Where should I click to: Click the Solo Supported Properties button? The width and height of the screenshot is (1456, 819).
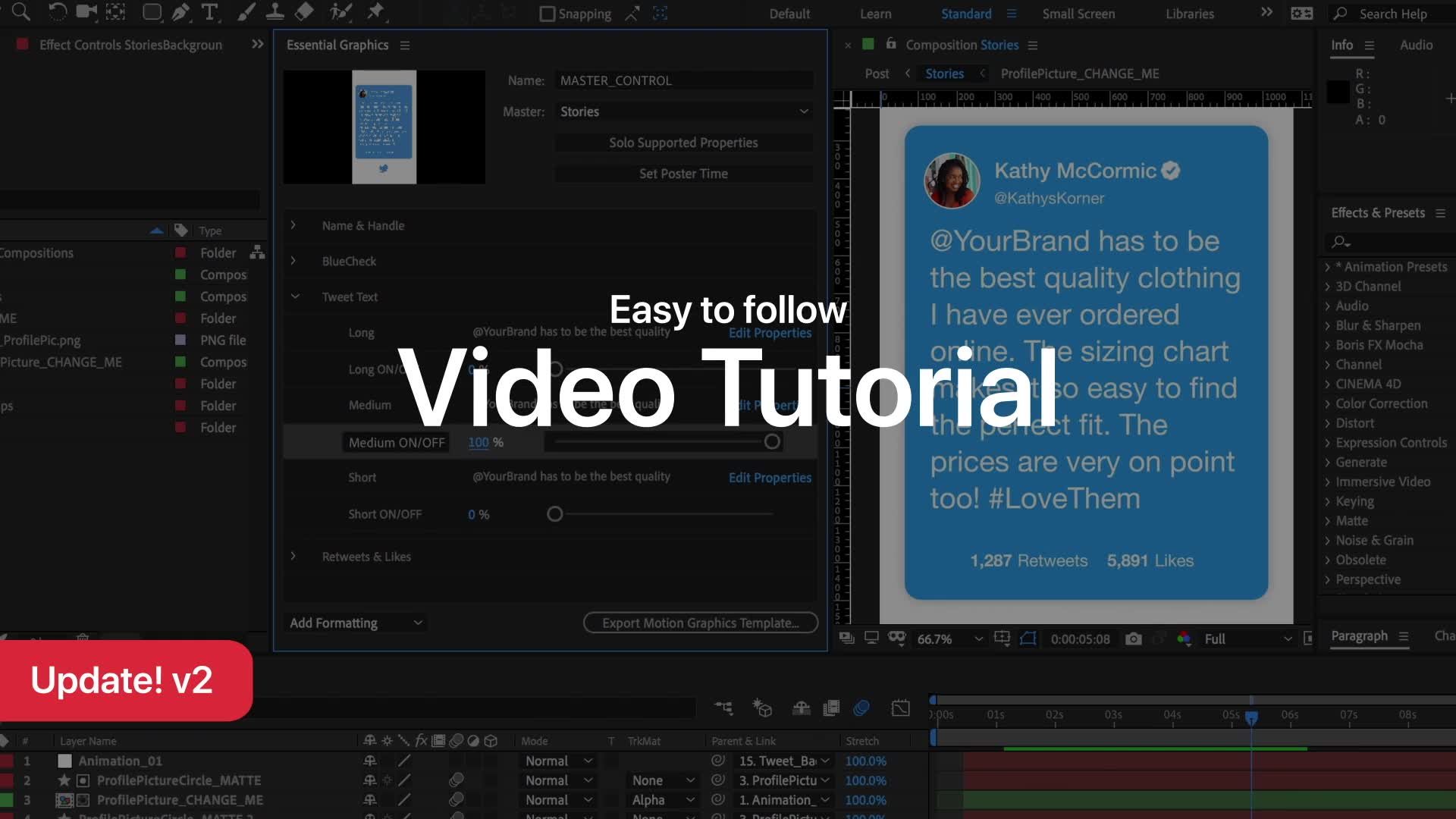[683, 143]
